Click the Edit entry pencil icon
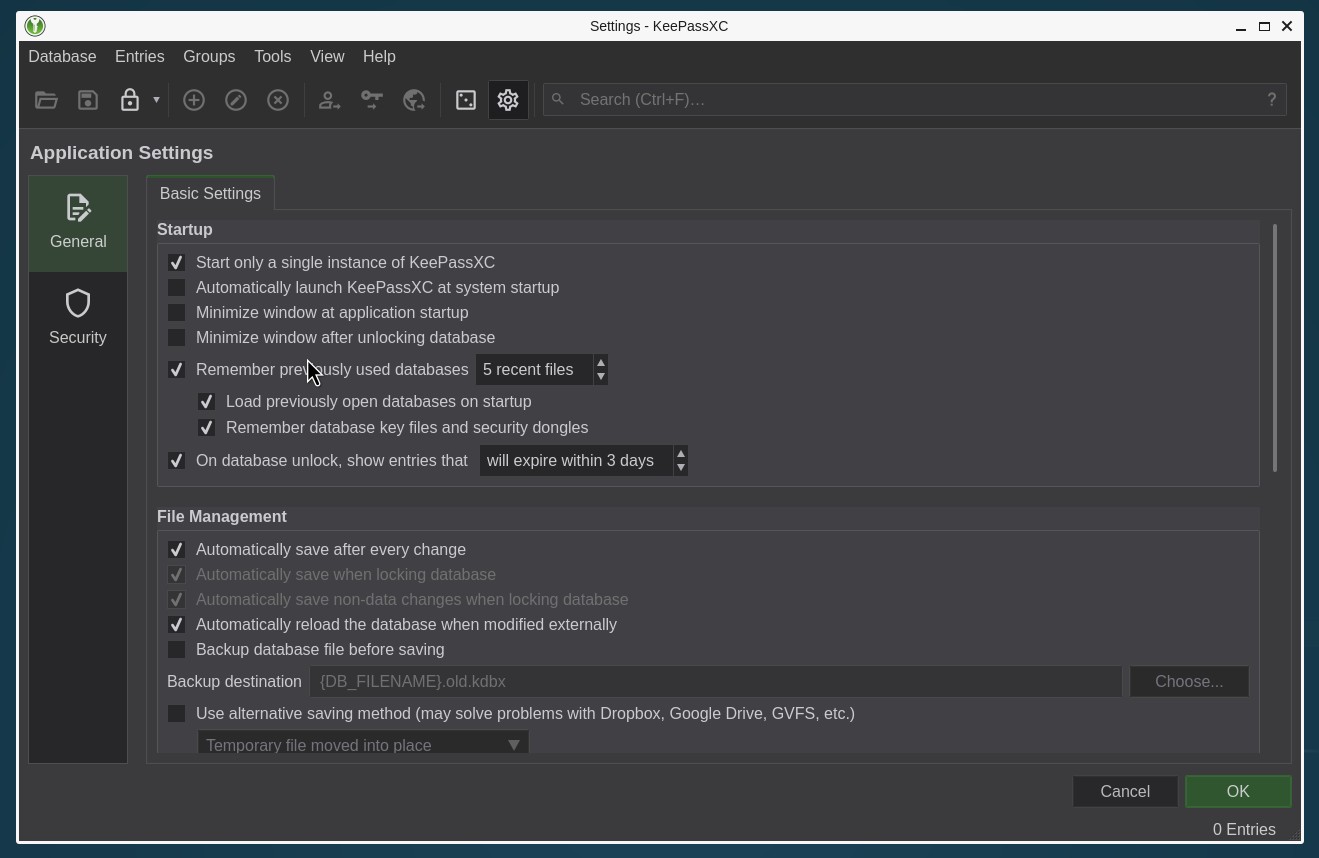1319x858 pixels. point(236,100)
